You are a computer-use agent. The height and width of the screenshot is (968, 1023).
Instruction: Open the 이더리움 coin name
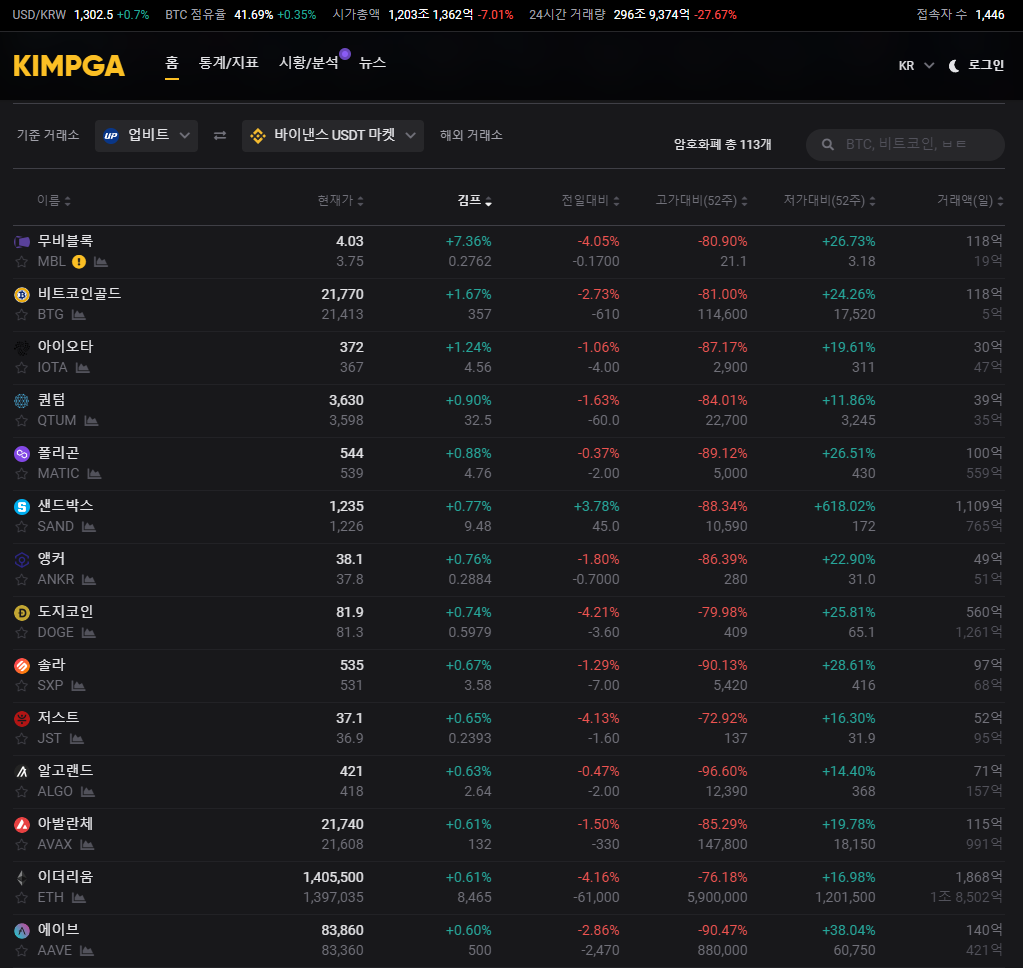coord(65,877)
